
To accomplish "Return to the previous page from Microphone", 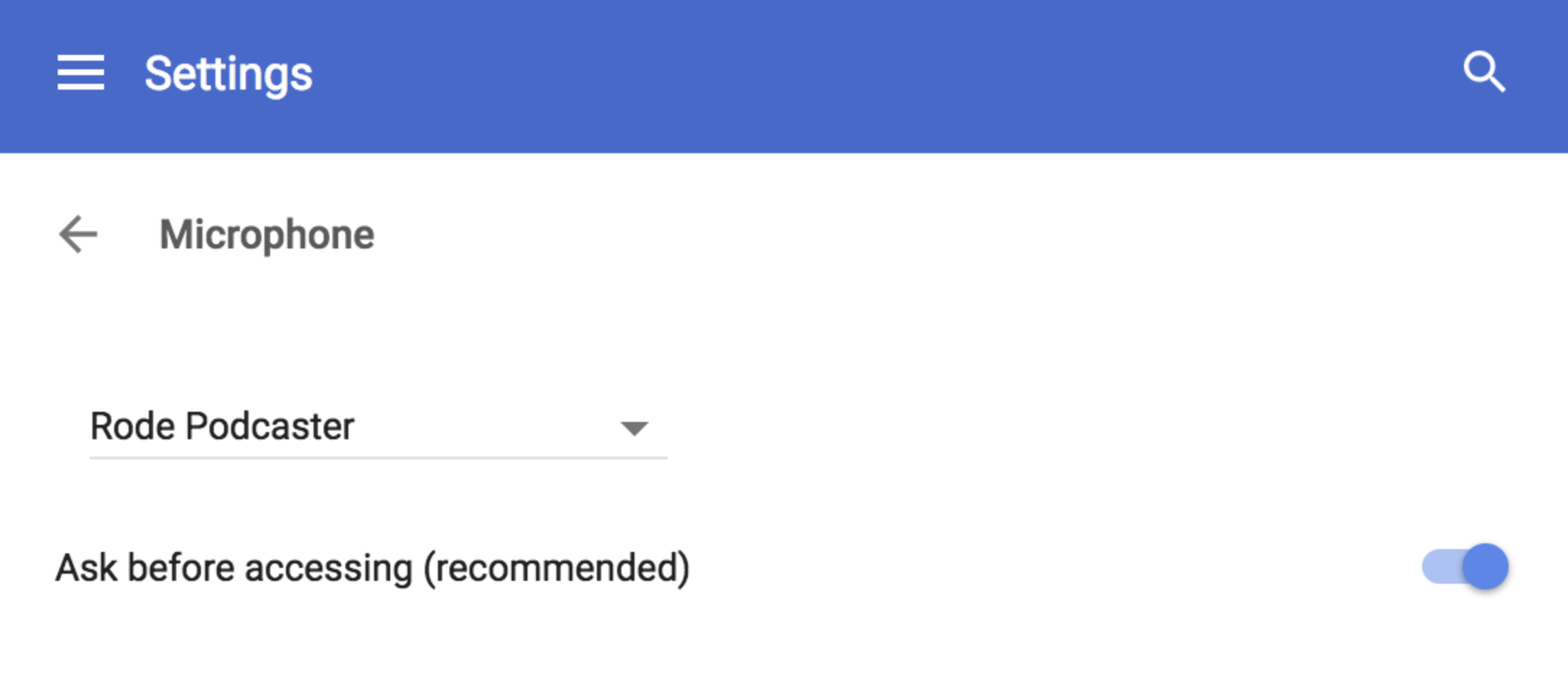I will pos(78,234).
